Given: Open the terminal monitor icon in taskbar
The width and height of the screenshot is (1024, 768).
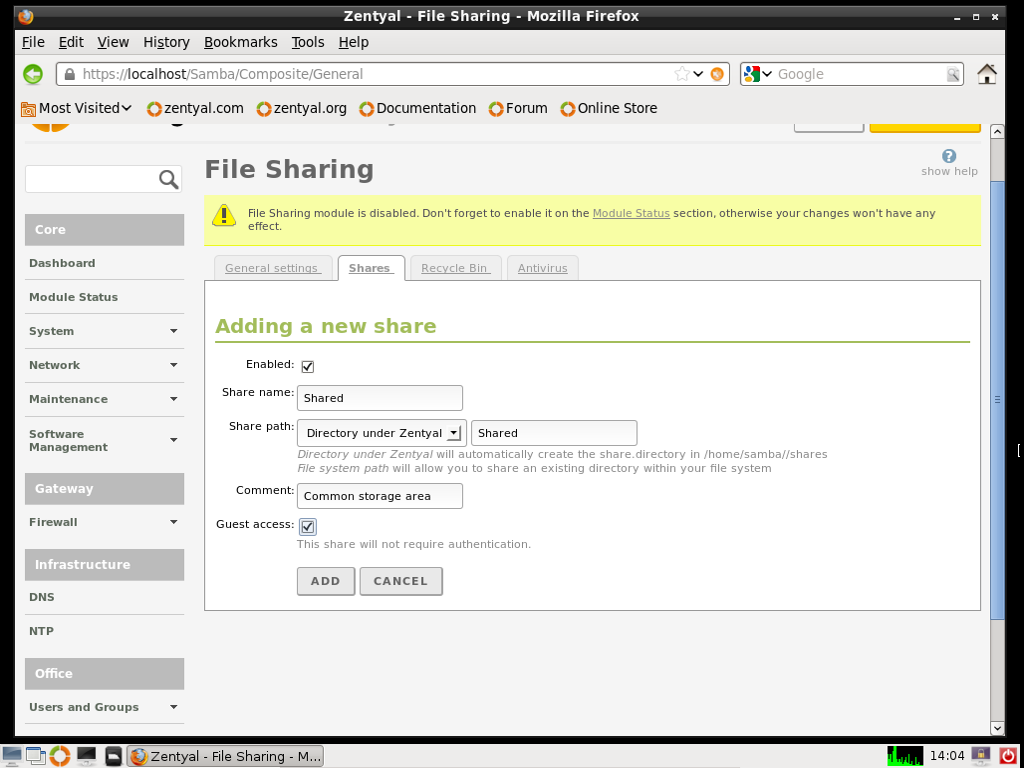Looking at the screenshot, I should pyautogui.click(x=86, y=756).
